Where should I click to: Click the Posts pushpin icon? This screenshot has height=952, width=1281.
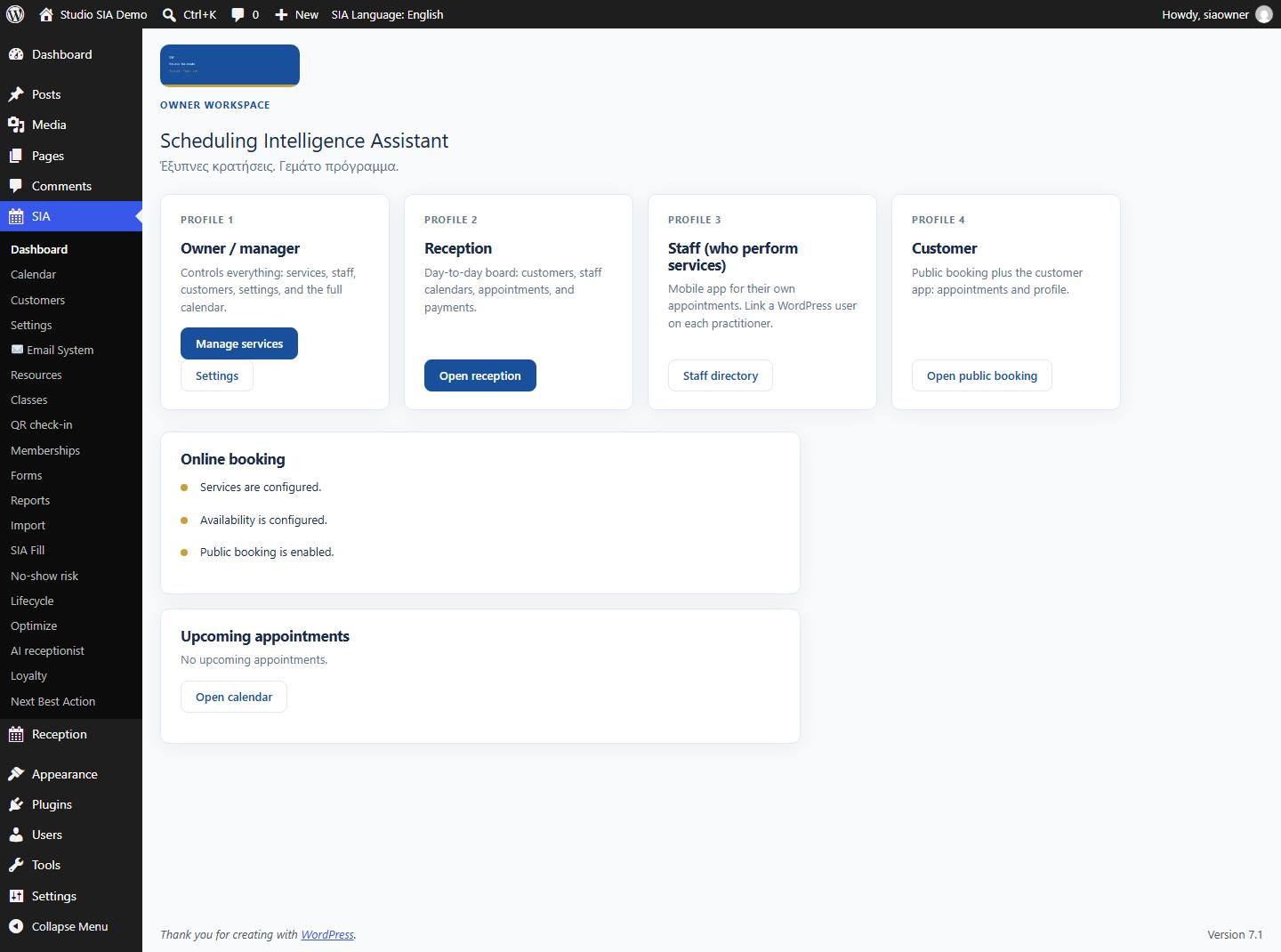click(x=16, y=94)
